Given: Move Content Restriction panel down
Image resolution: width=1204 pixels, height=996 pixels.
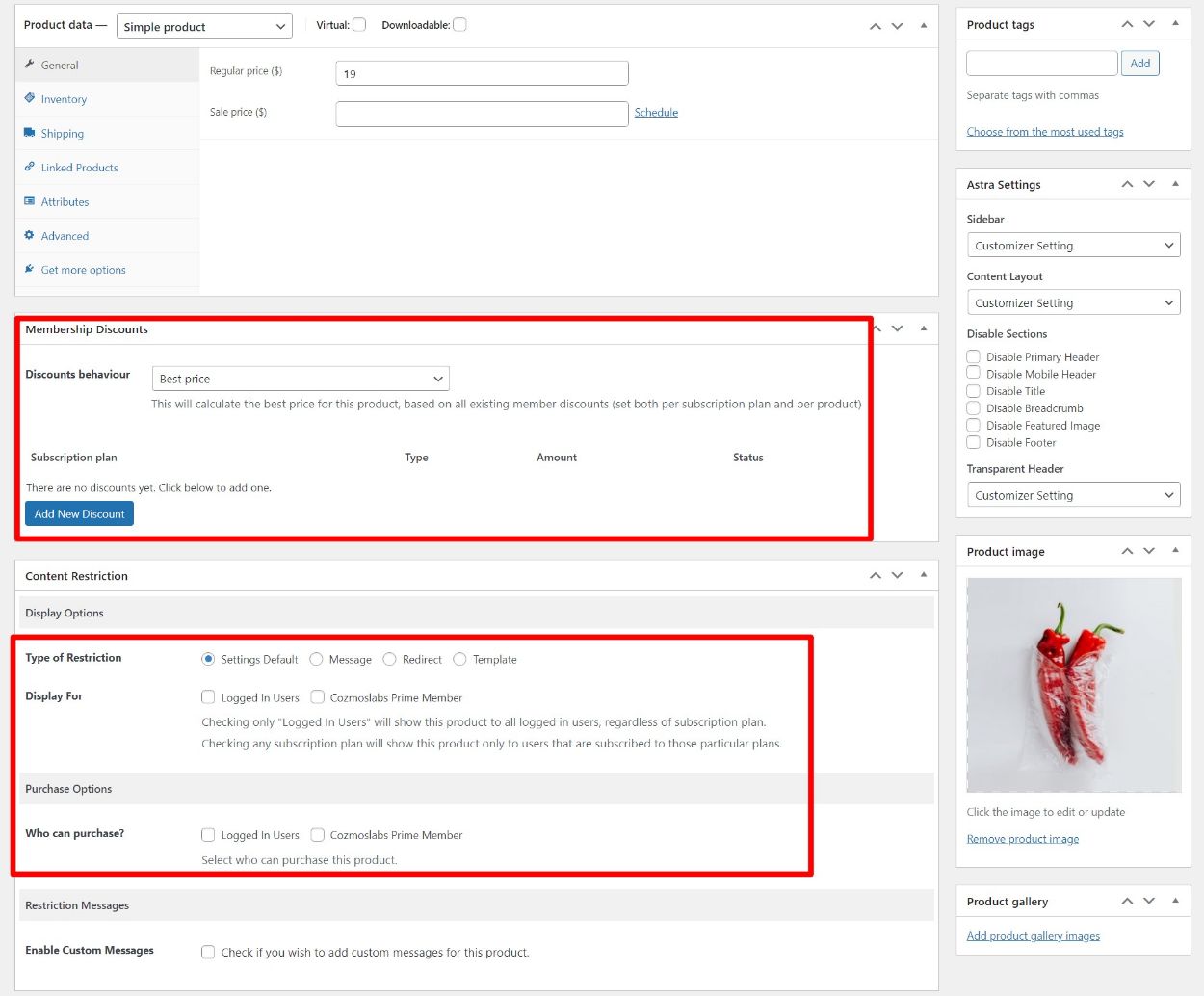Looking at the screenshot, I should coord(897,575).
